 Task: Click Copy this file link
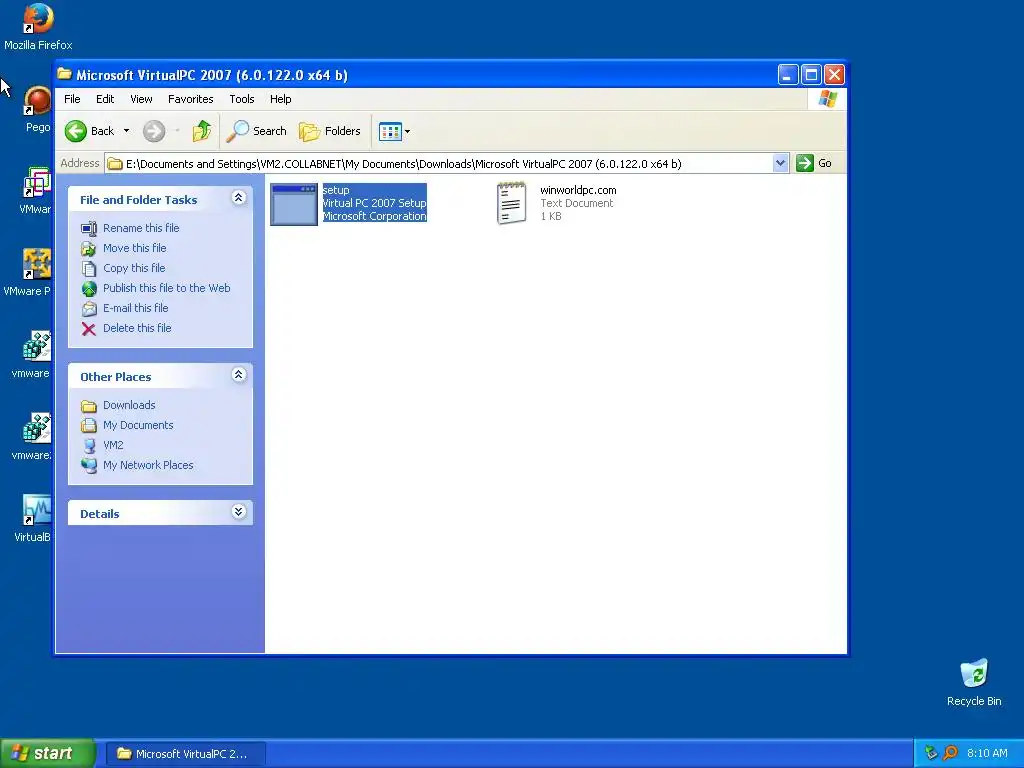134,268
